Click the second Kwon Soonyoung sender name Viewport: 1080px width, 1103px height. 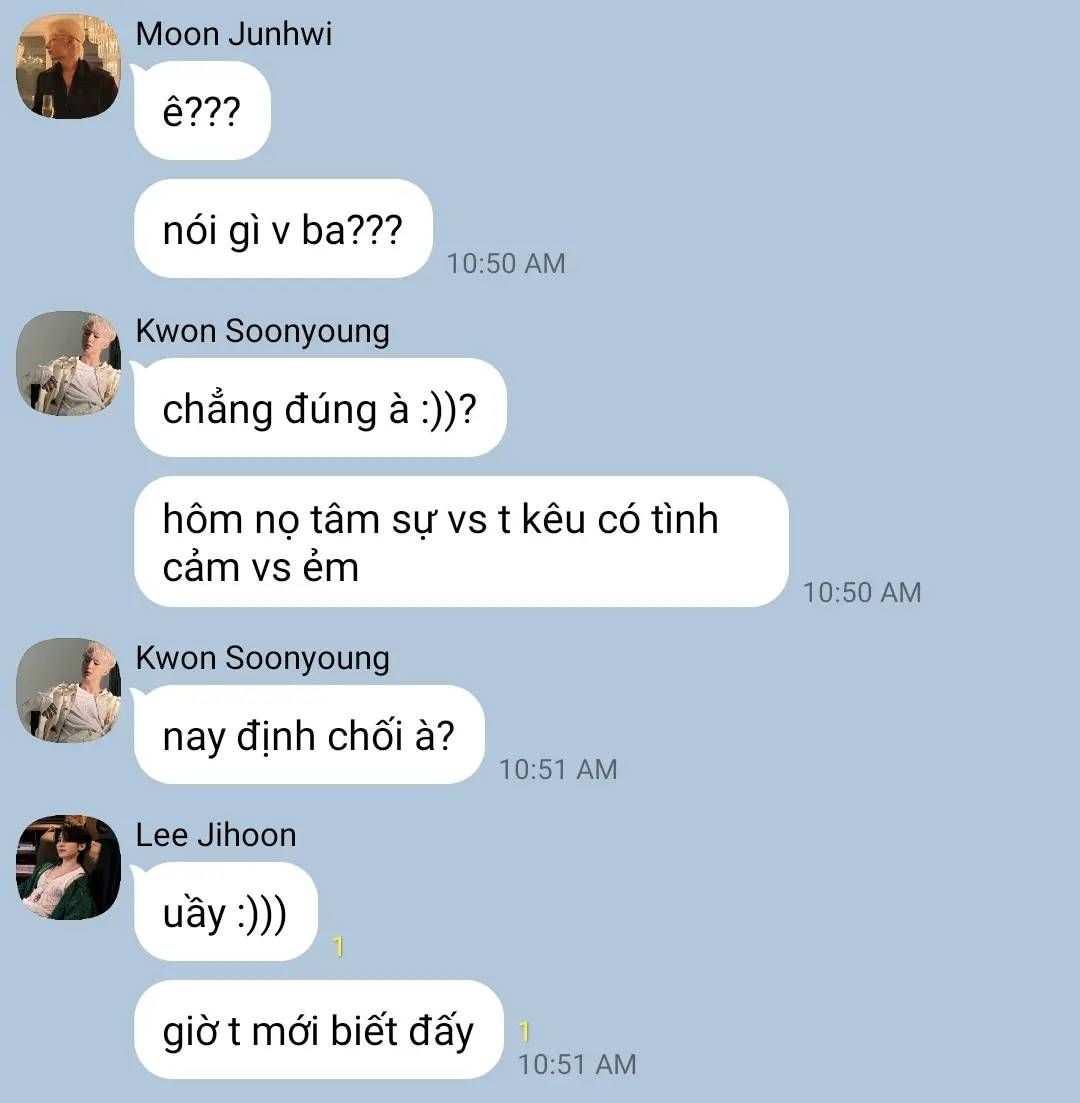262,658
